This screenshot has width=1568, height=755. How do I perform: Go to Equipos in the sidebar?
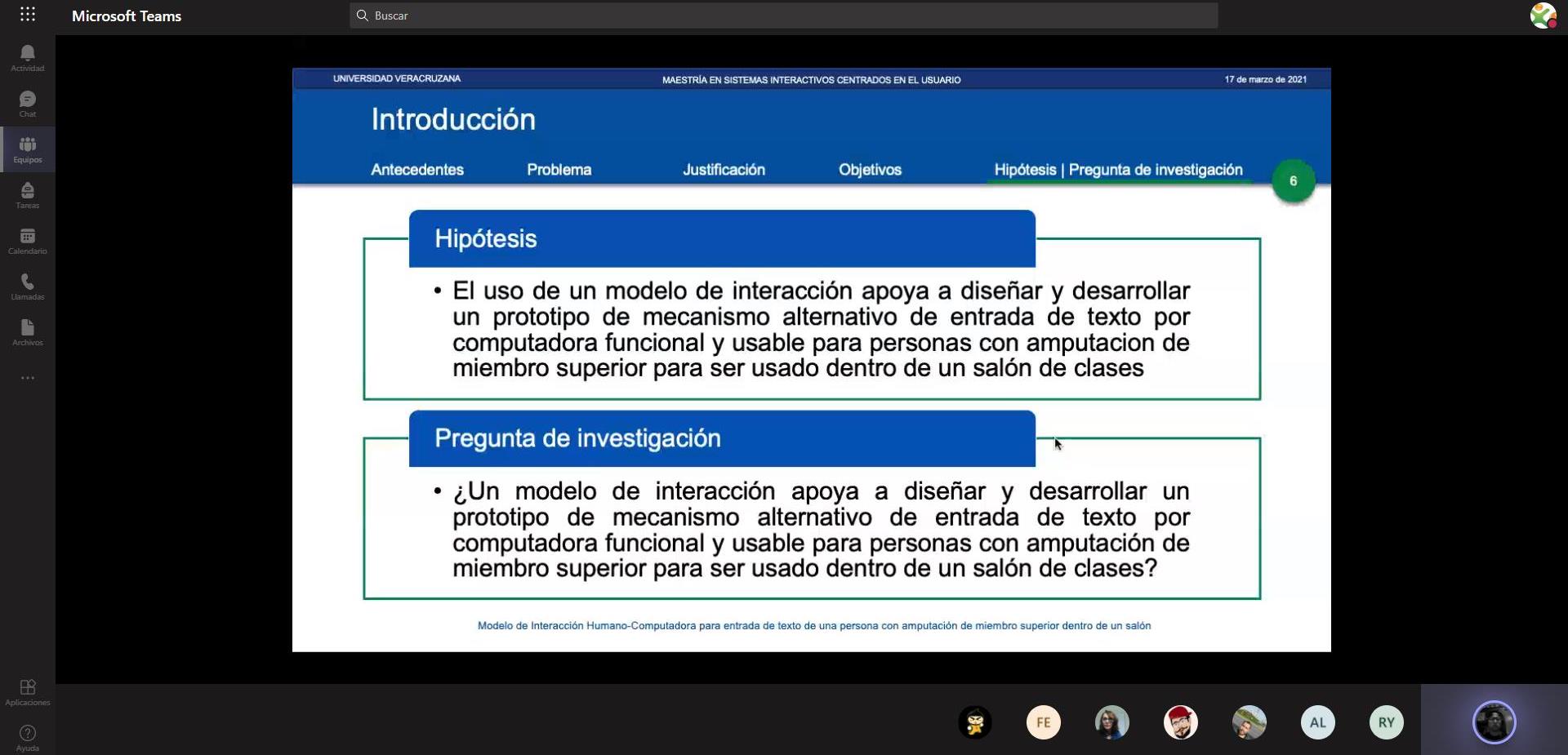27,149
